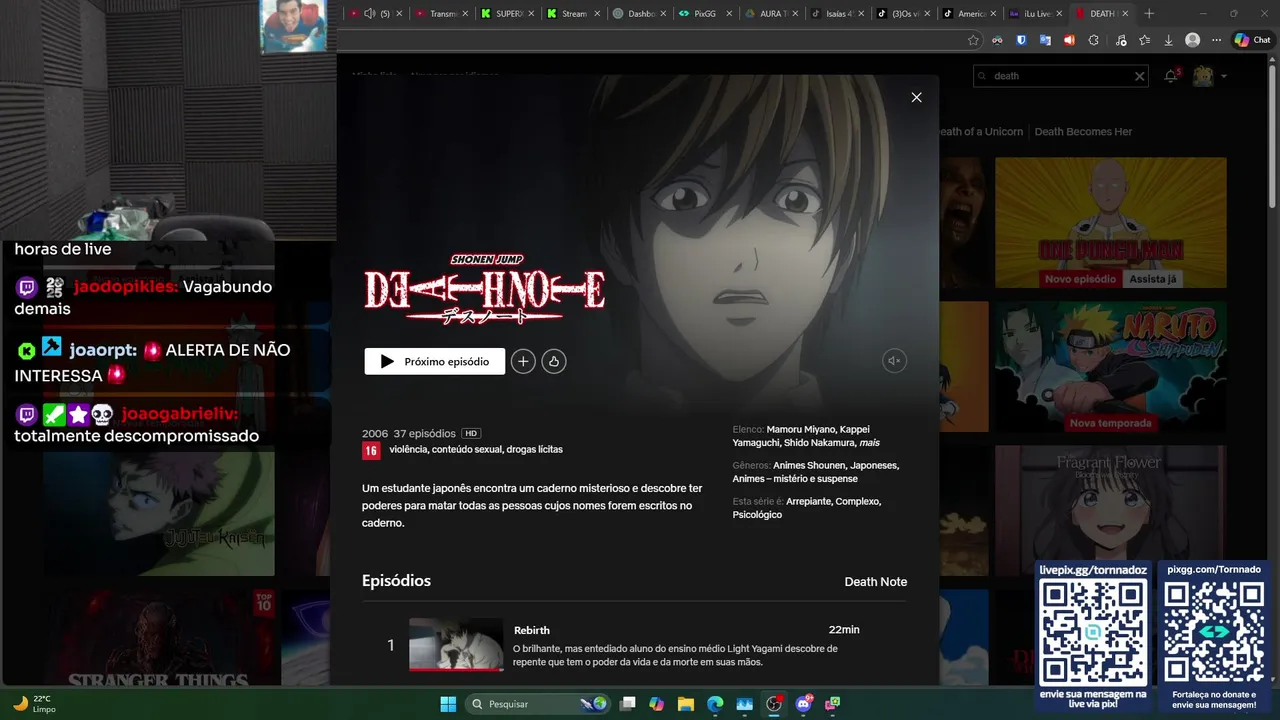
Task: Open the Netflix notifications bell
Action: click(1171, 76)
